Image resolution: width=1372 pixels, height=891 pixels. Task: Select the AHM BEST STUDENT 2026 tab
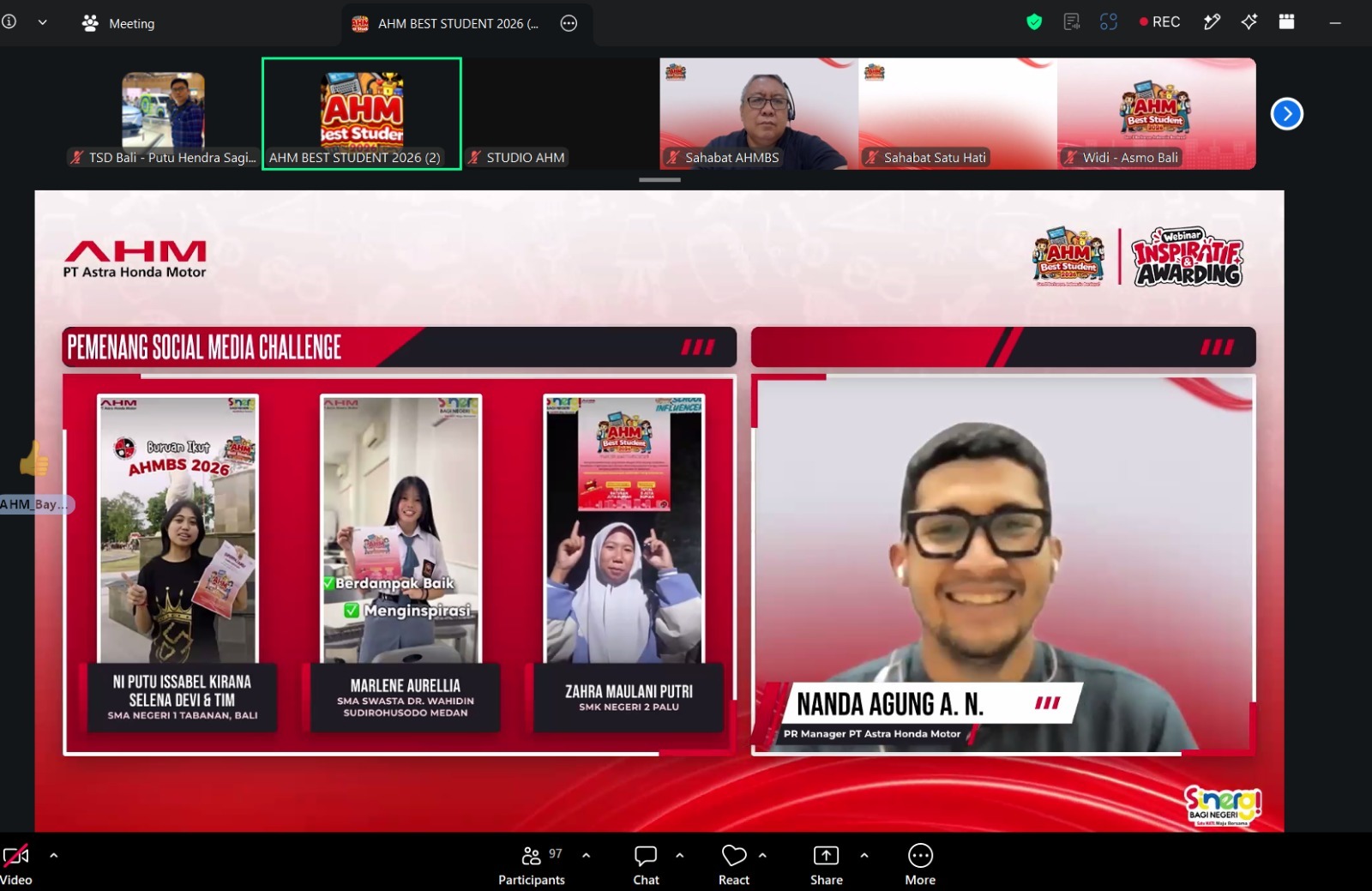click(x=467, y=24)
